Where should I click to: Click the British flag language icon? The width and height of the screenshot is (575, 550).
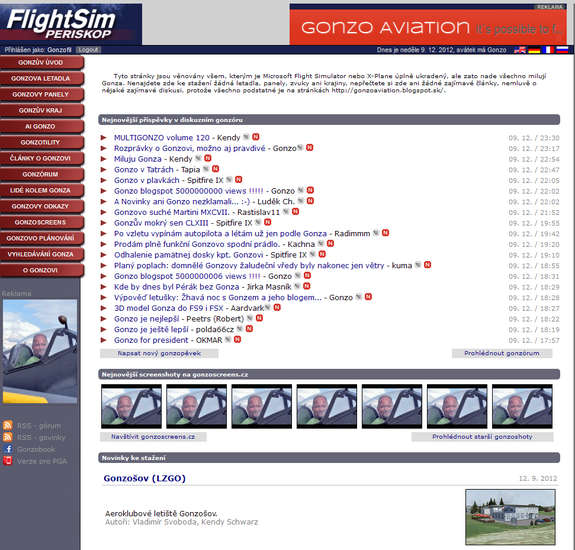(520, 50)
